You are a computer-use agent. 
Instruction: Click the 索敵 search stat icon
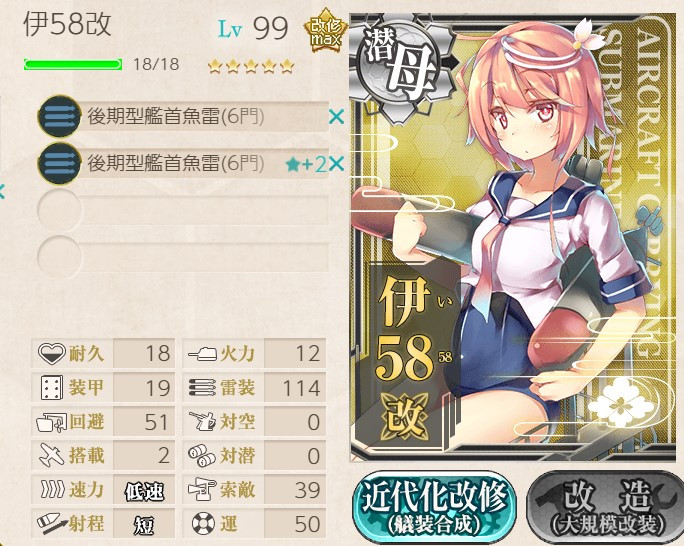(x=202, y=489)
